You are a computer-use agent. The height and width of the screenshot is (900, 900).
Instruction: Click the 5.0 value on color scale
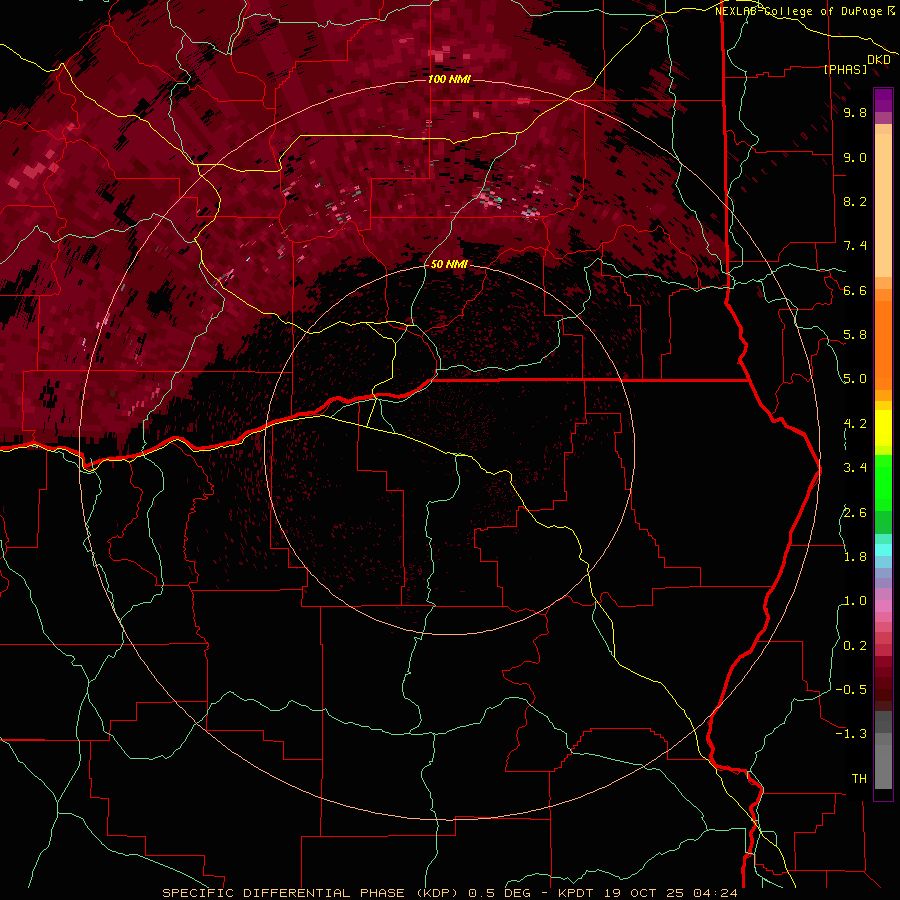click(x=855, y=379)
